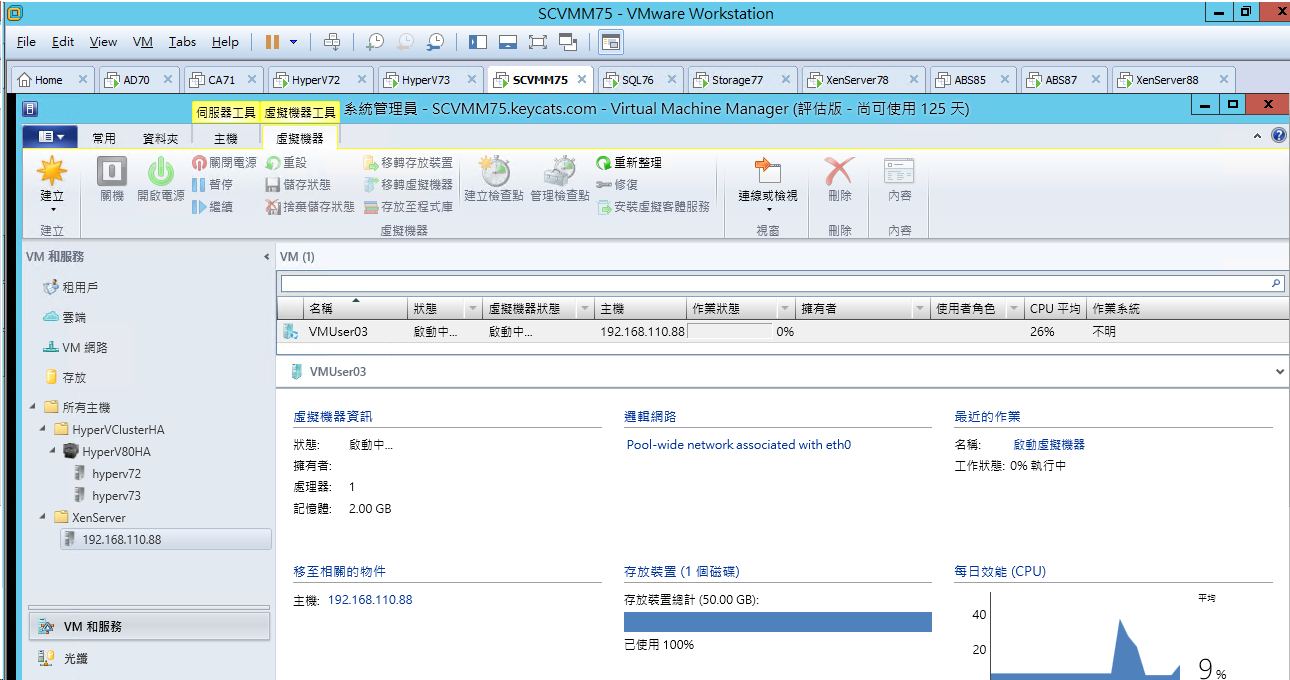Click the console view icon in VMware toolbar
Viewport: 1290px width, 680px height.
[x=610, y=42]
